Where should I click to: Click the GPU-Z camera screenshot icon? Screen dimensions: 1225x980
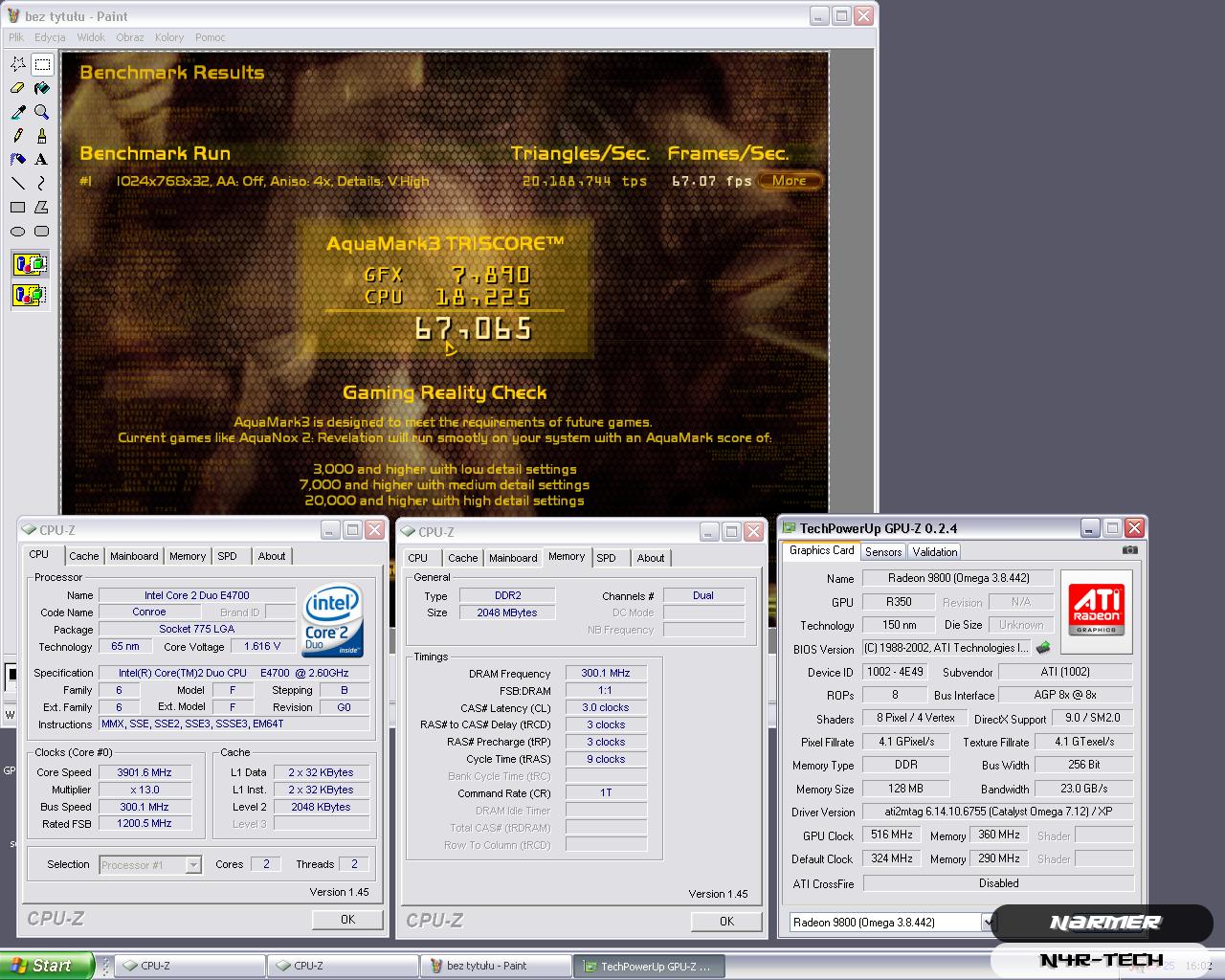1130,550
